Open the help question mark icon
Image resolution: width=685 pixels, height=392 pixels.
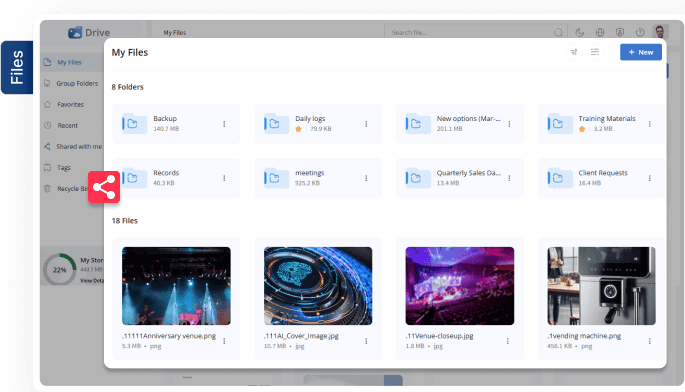pos(640,32)
